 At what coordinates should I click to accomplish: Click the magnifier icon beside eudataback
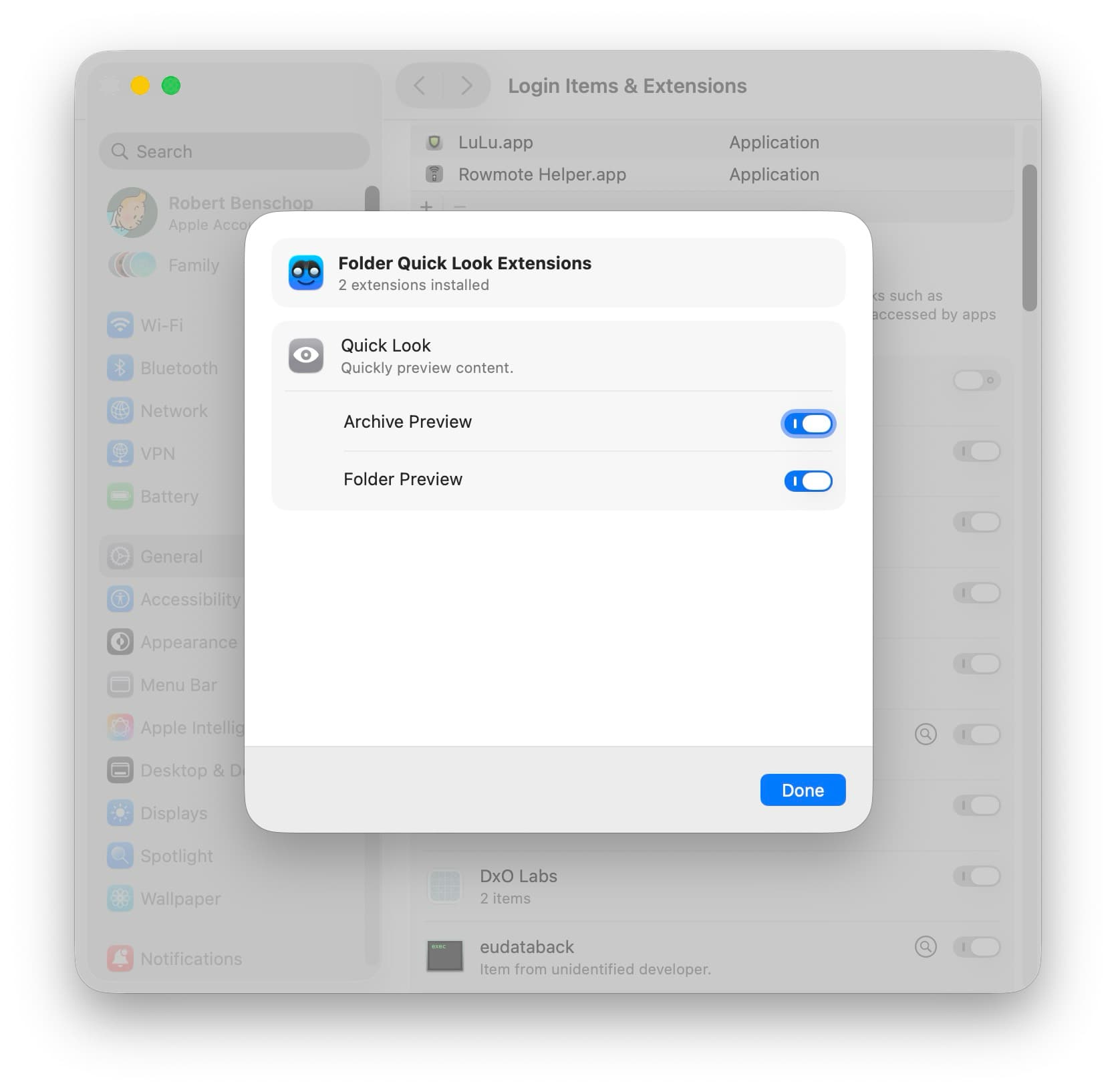tap(926, 947)
